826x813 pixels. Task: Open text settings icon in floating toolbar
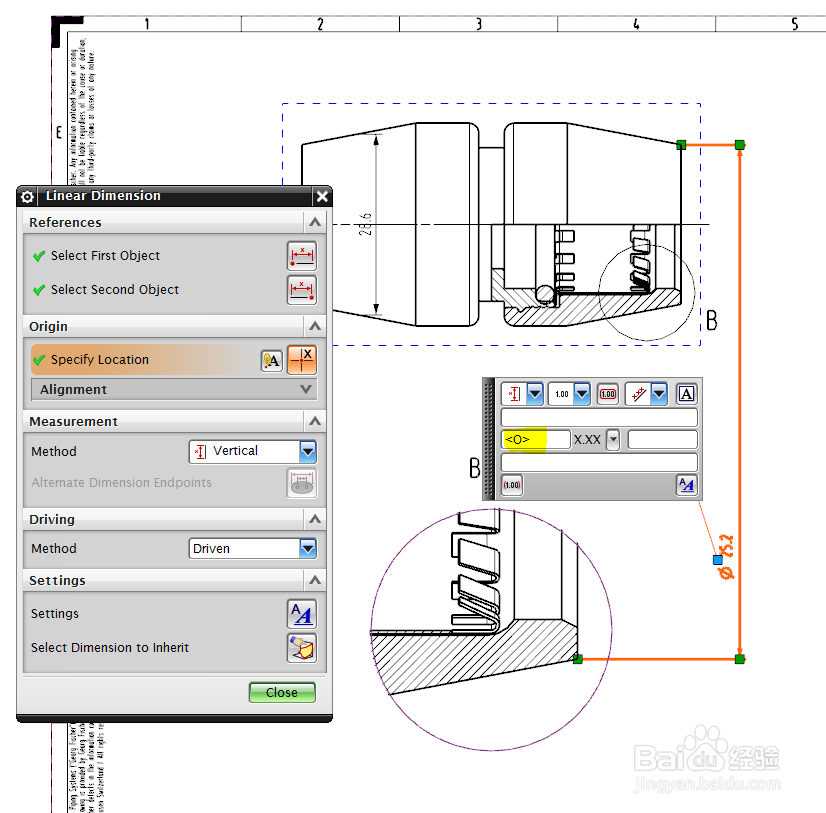coord(686,485)
